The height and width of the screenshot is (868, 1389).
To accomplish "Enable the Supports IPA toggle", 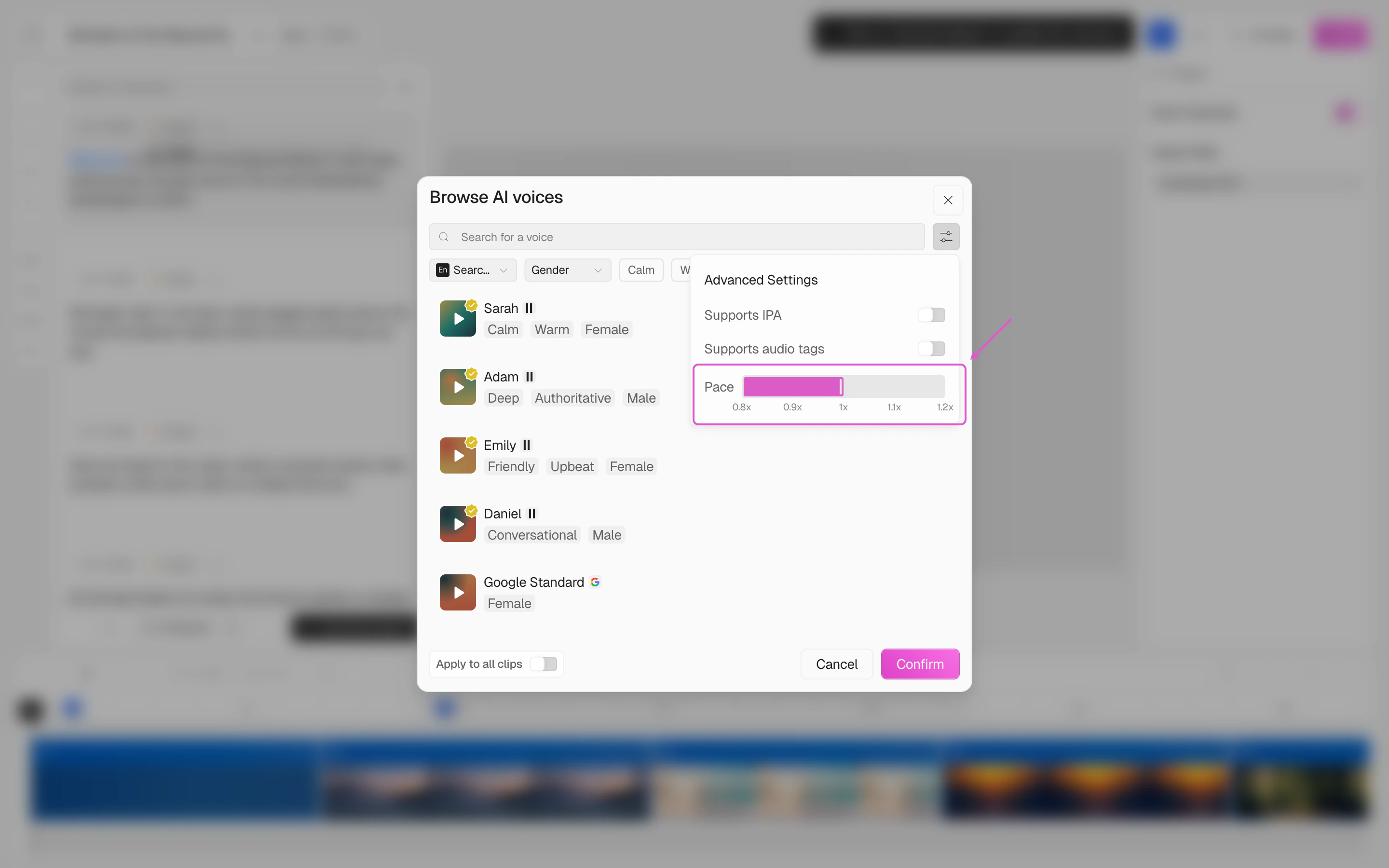I will [x=931, y=315].
